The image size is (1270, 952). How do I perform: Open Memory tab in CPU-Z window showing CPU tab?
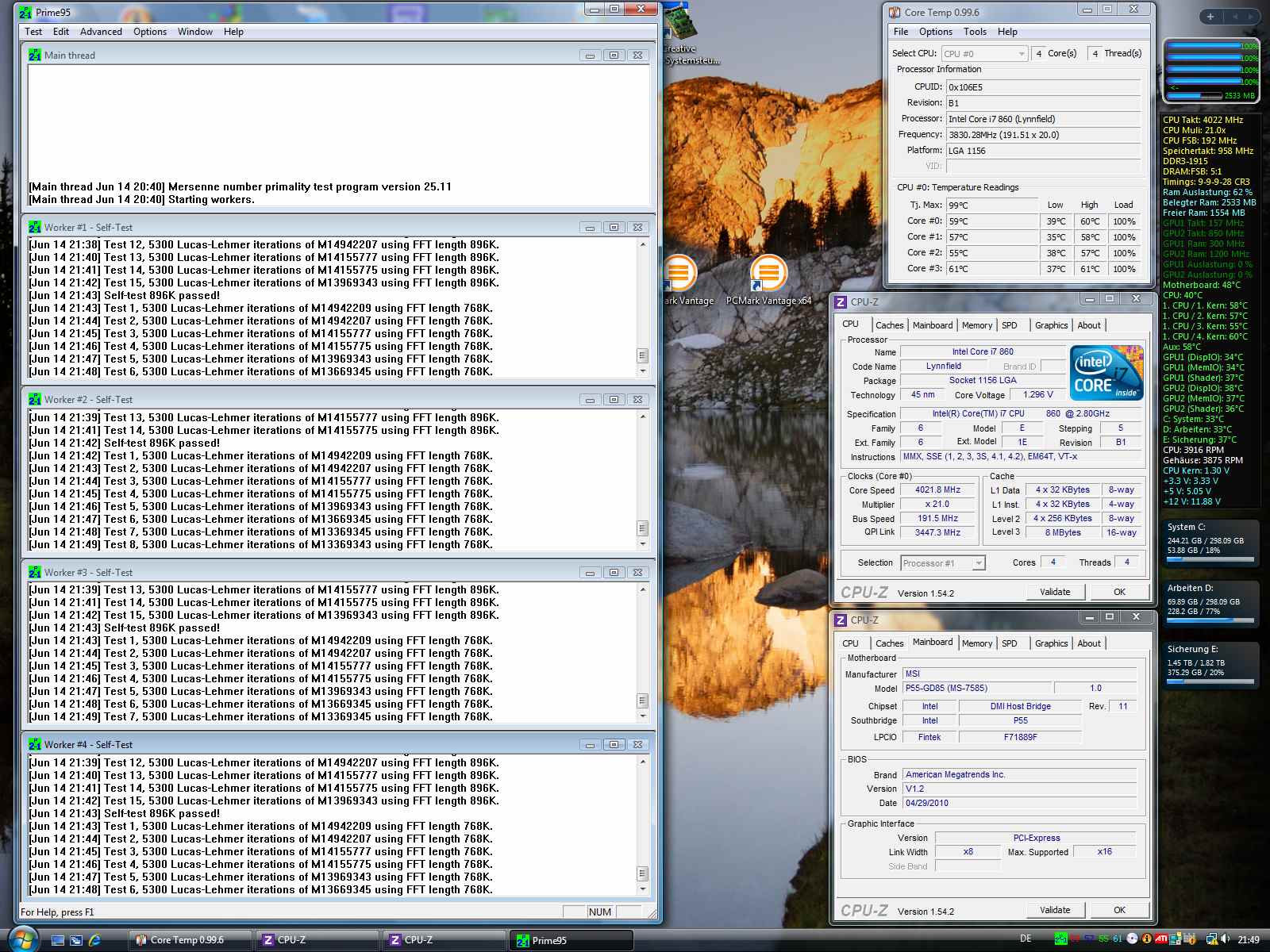pos(977,325)
